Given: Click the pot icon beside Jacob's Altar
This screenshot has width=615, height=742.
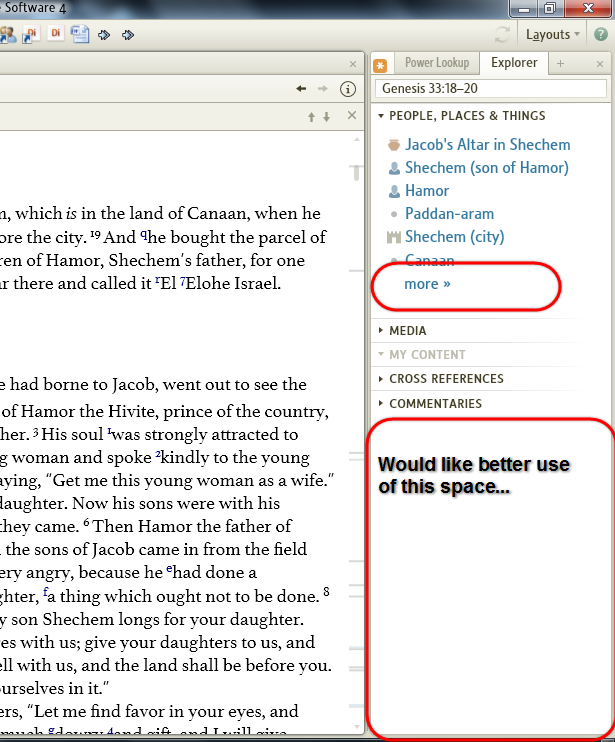Looking at the screenshot, I should tap(394, 145).
